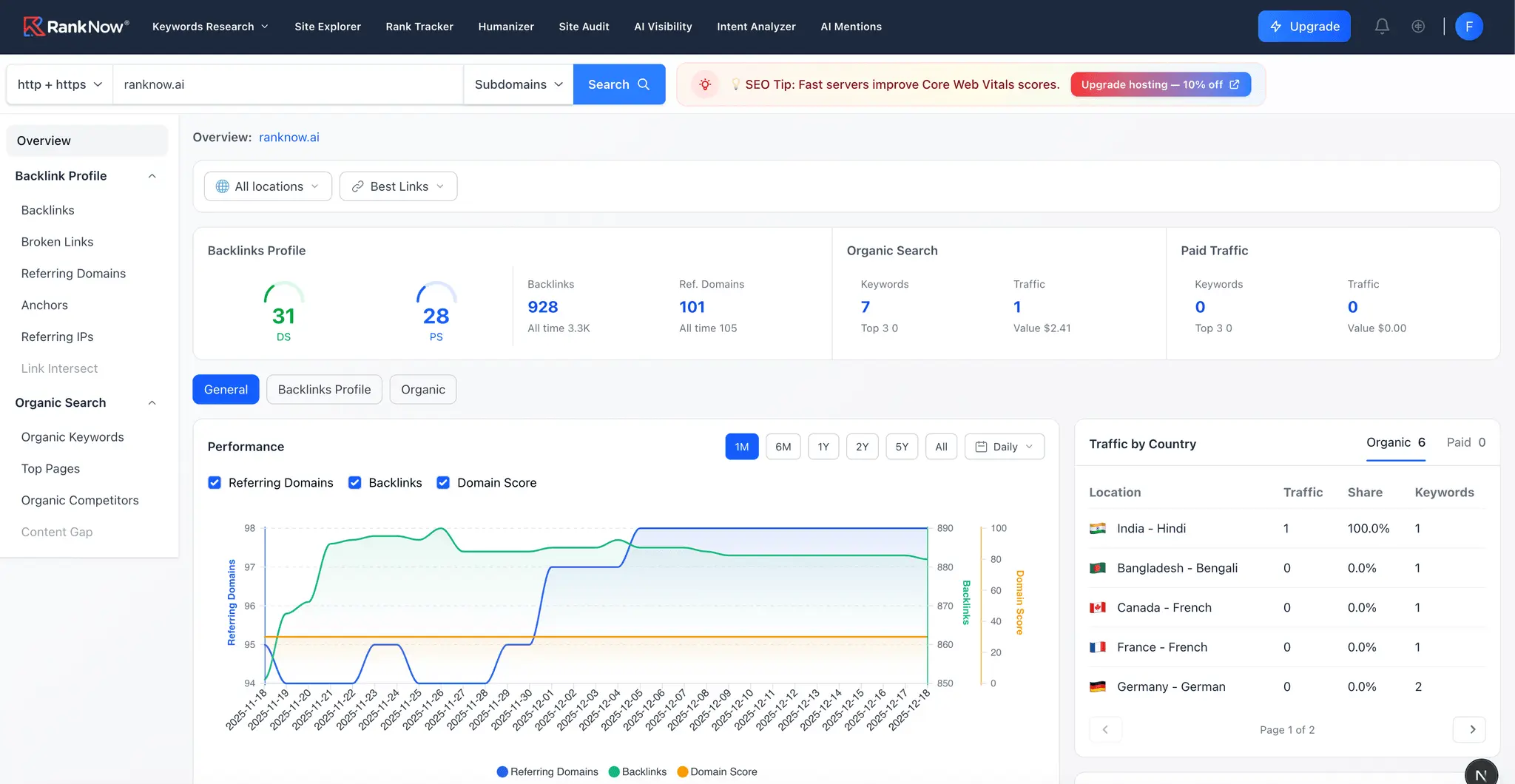Open the ranknow.ai overview link
This screenshot has height=784, width=1515.
coord(289,138)
